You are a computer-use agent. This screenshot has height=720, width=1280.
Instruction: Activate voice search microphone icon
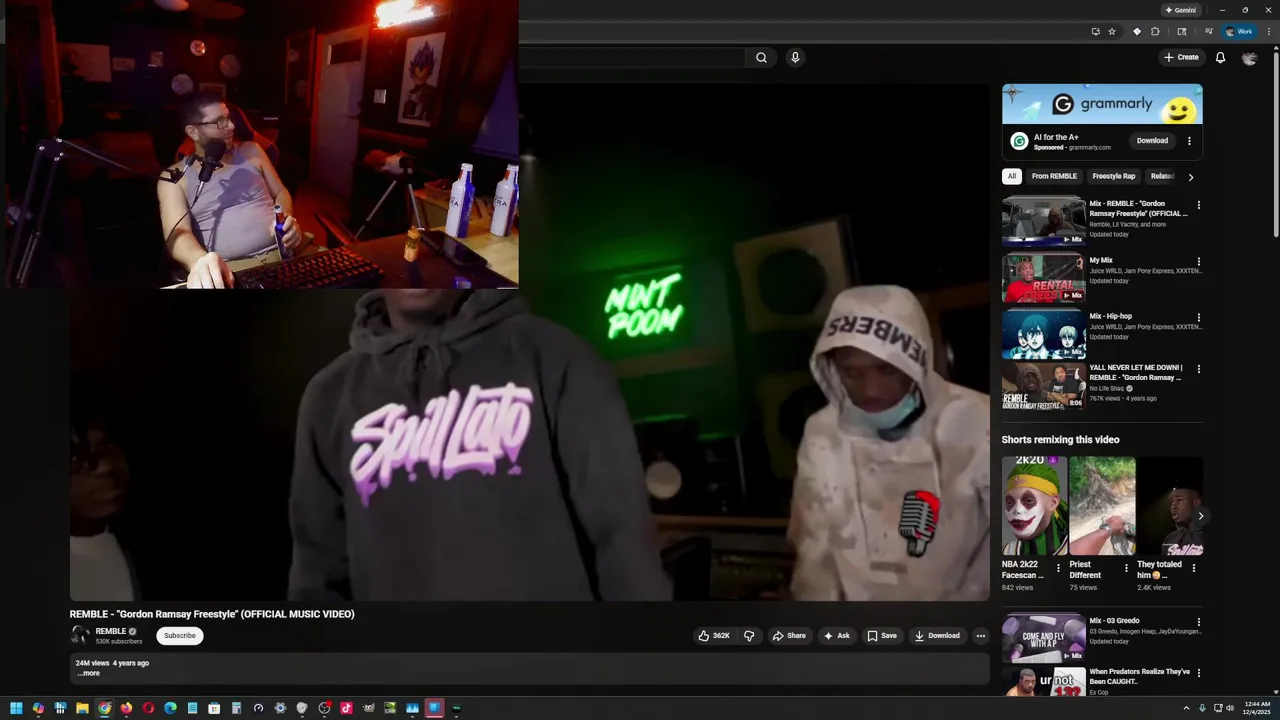coord(795,58)
